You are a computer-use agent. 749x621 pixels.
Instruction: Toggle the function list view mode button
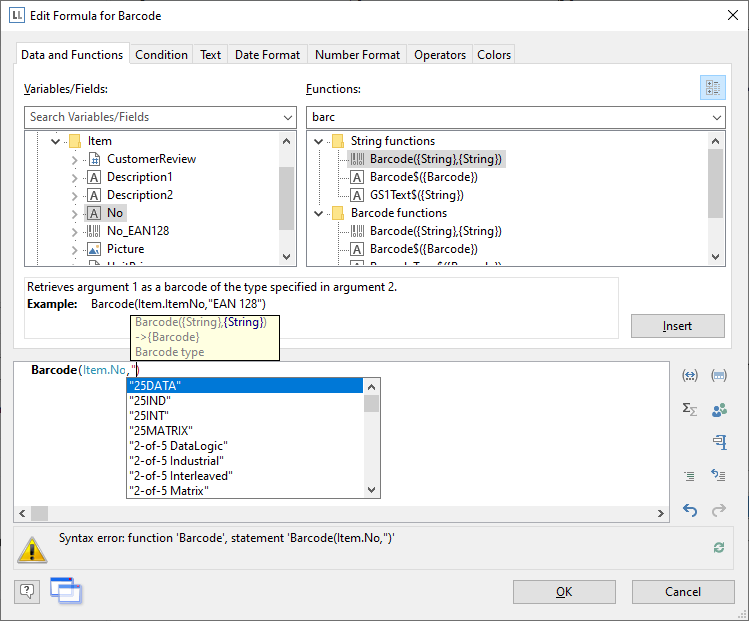pos(712,88)
